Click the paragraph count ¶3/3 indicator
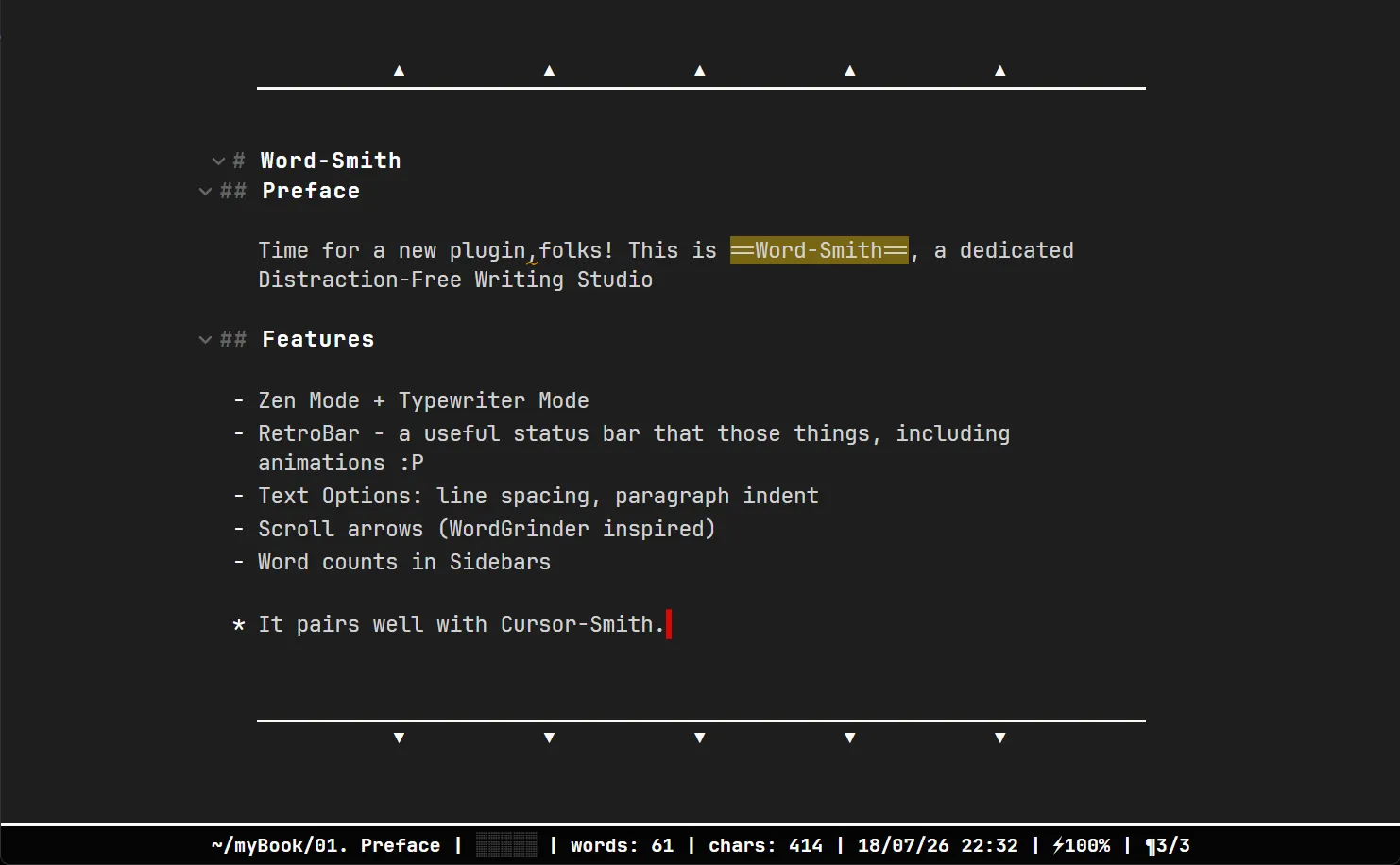This screenshot has height=865, width=1400. pyautogui.click(x=1168, y=845)
